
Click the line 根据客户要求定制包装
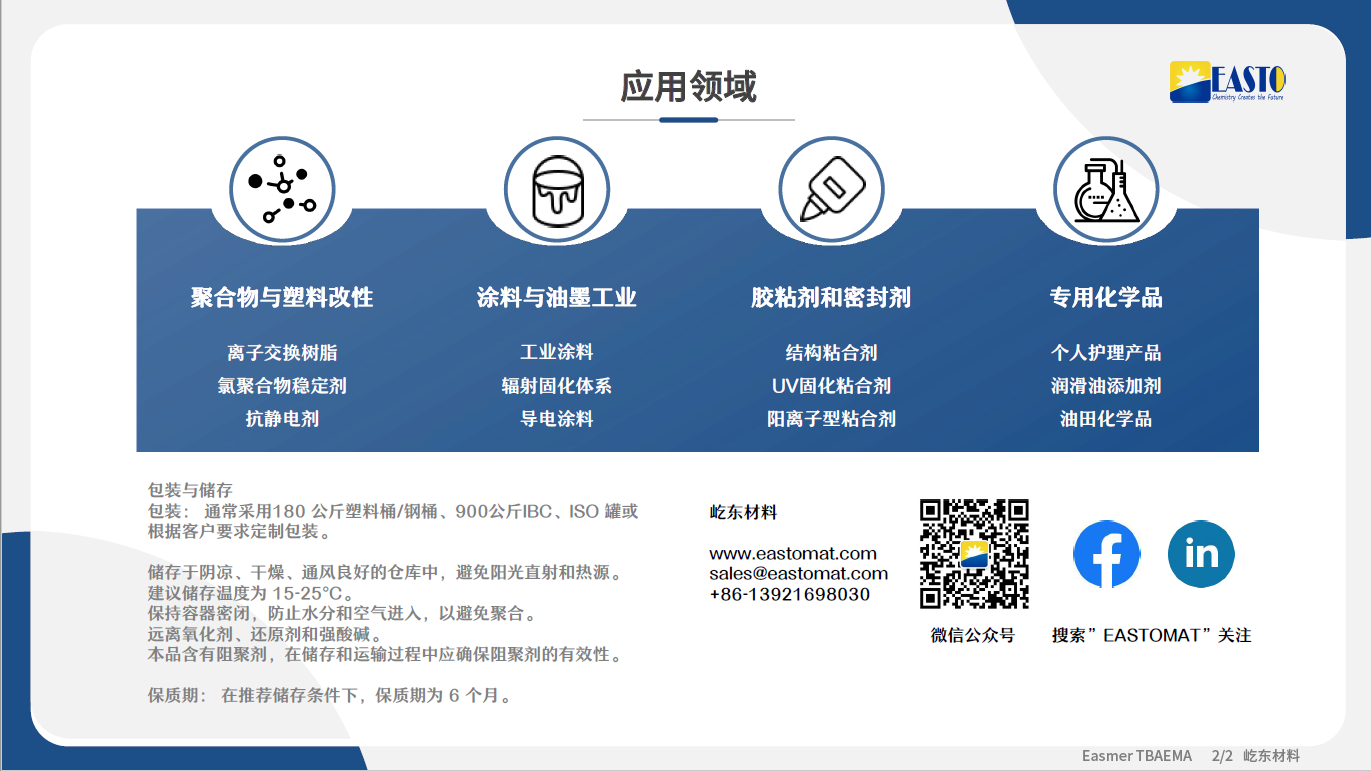[x=240, y=531]
